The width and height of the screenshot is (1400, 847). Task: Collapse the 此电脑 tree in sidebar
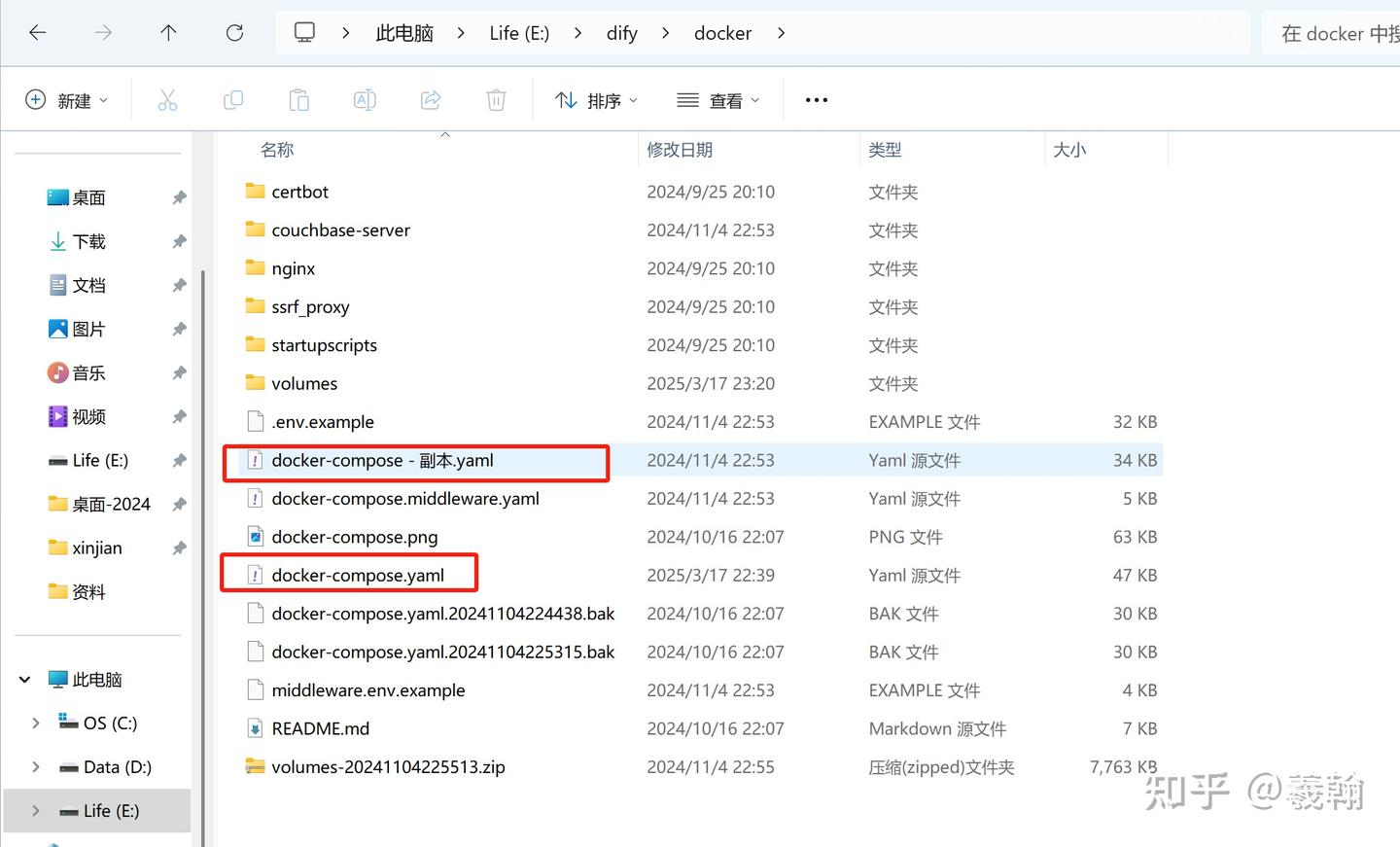[24, 679]
